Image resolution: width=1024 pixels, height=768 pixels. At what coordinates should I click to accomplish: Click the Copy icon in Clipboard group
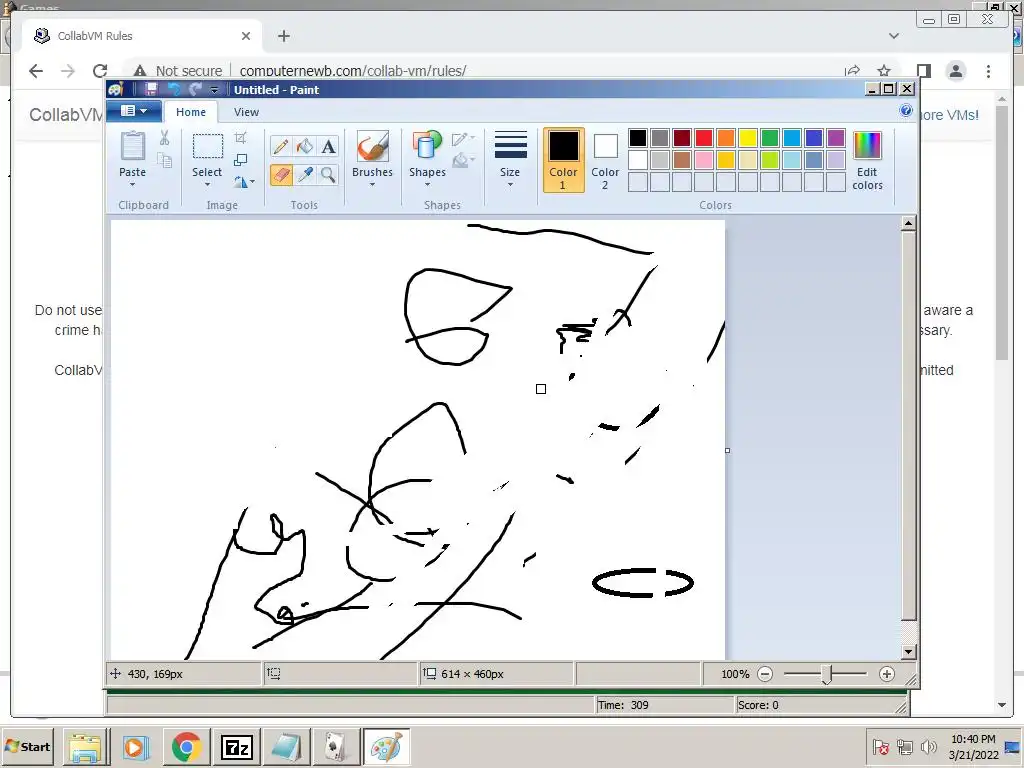(165, 161)
